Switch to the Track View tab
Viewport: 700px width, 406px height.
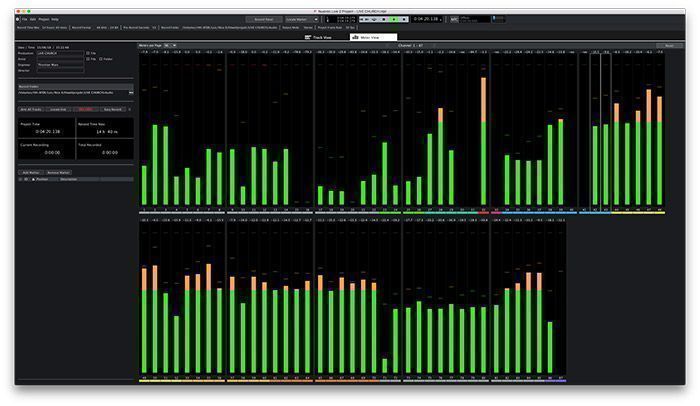click(318, 38)
